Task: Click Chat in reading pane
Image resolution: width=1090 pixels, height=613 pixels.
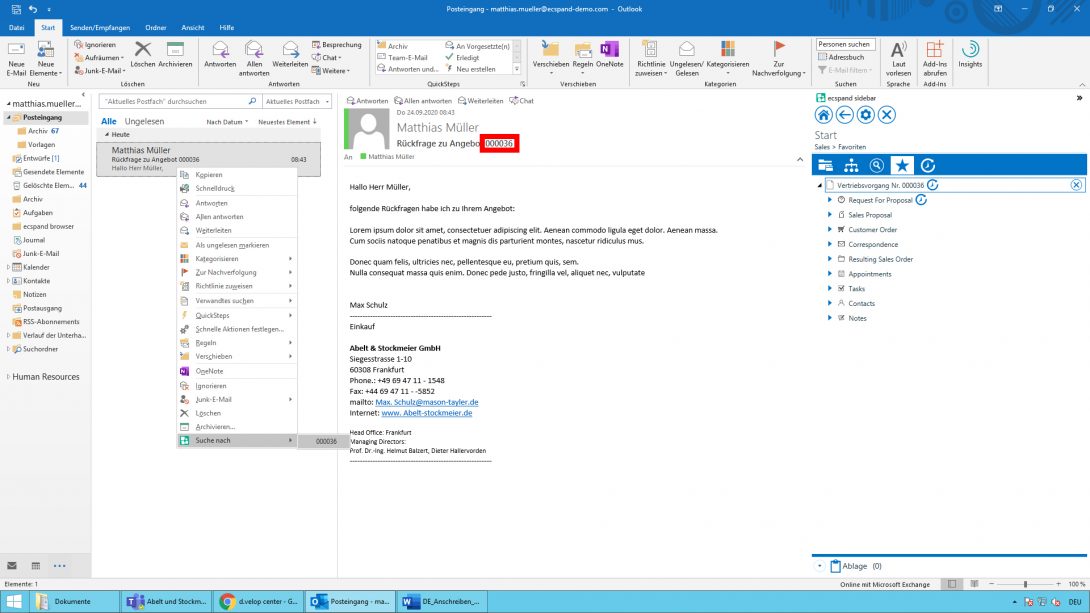Action: tap(521, 101)
